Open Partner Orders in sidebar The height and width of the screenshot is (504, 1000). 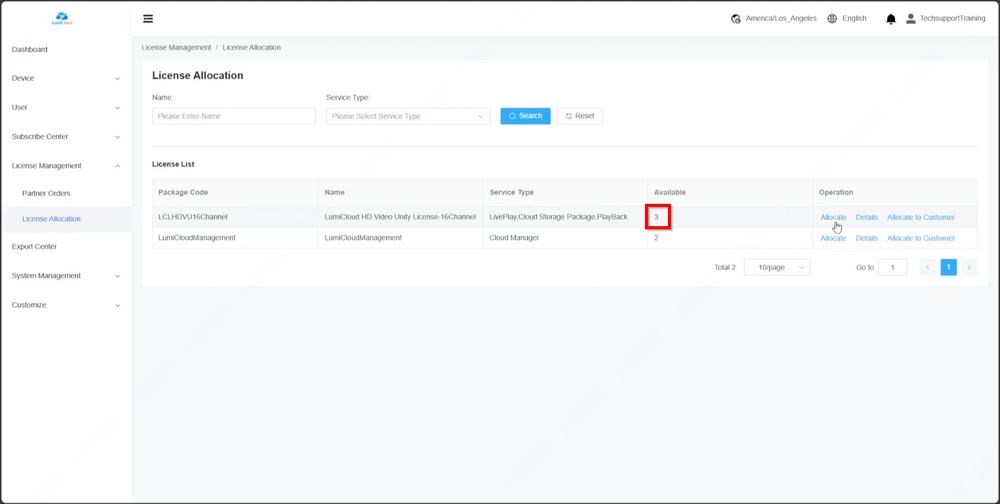pos(46,193)
